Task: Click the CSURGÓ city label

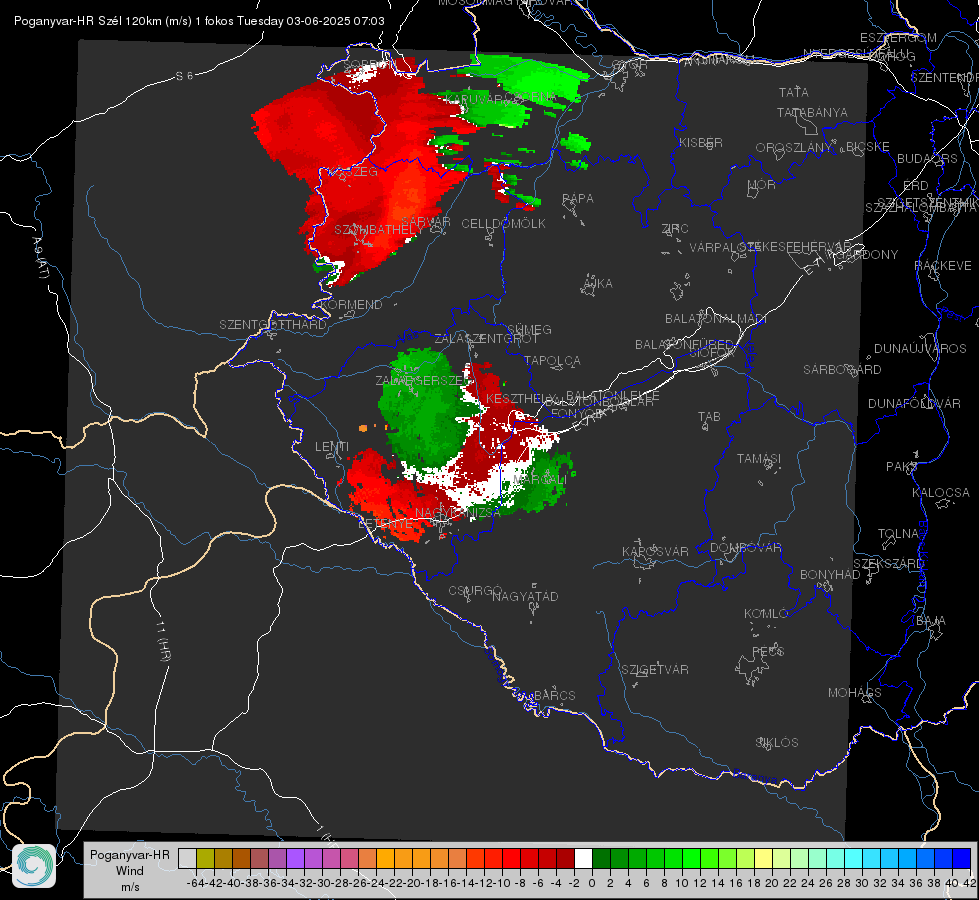Action: [x=475, y=591]
